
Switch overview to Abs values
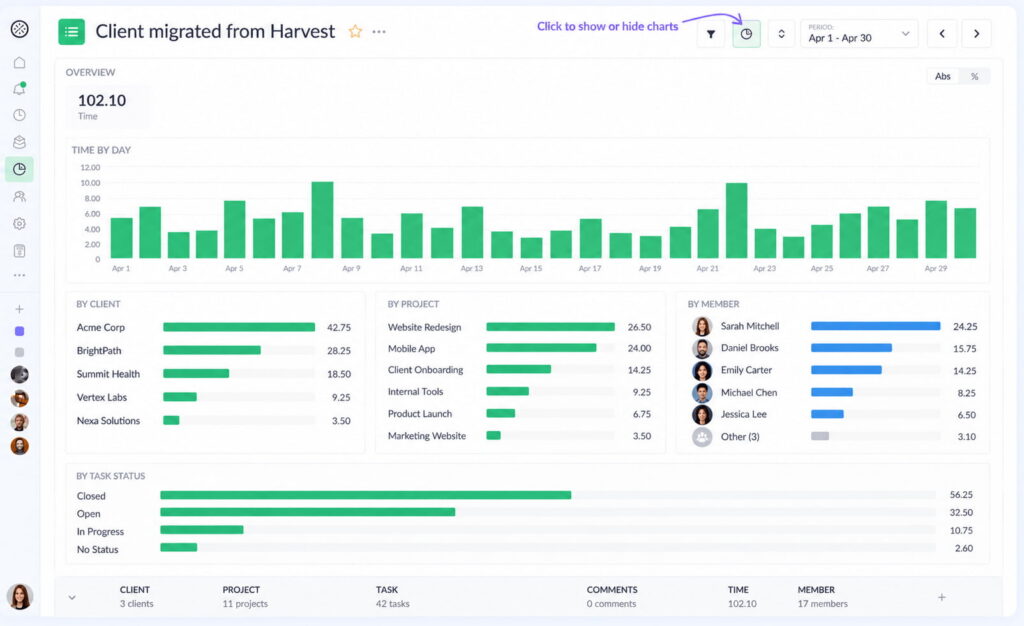(x=942, y=76)
